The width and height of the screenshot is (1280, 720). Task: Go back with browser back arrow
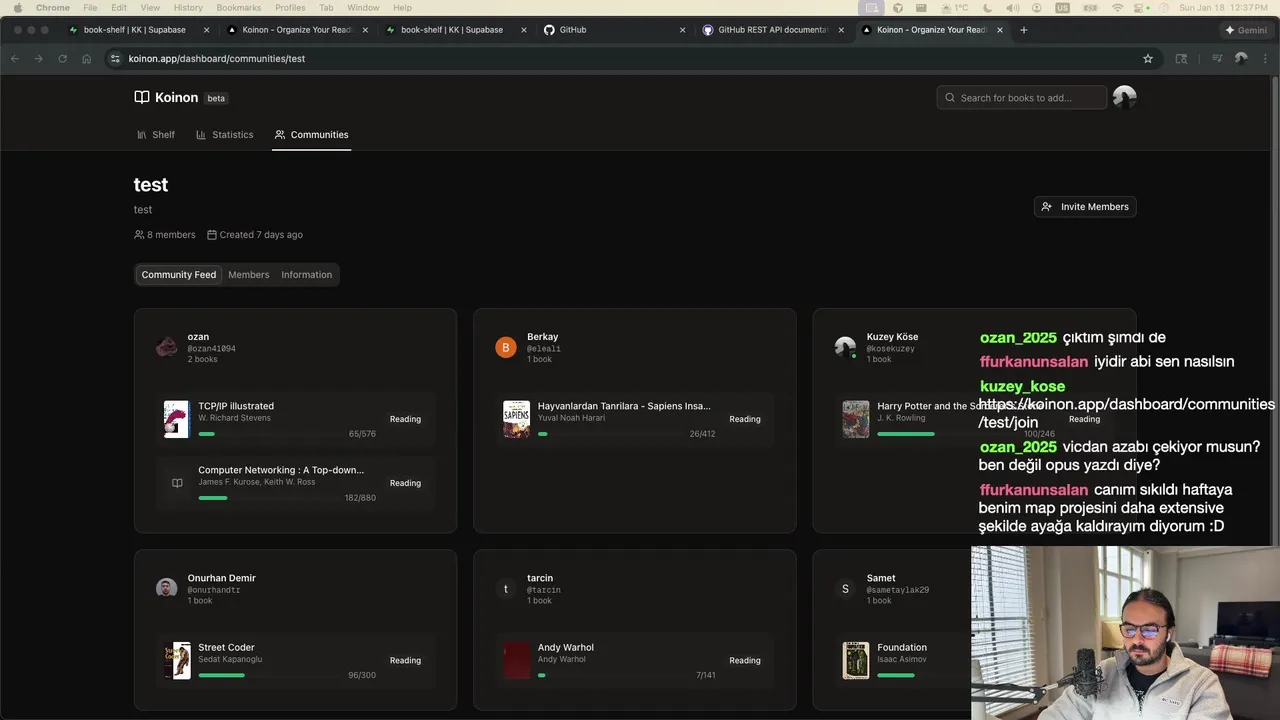coord(15,59)
